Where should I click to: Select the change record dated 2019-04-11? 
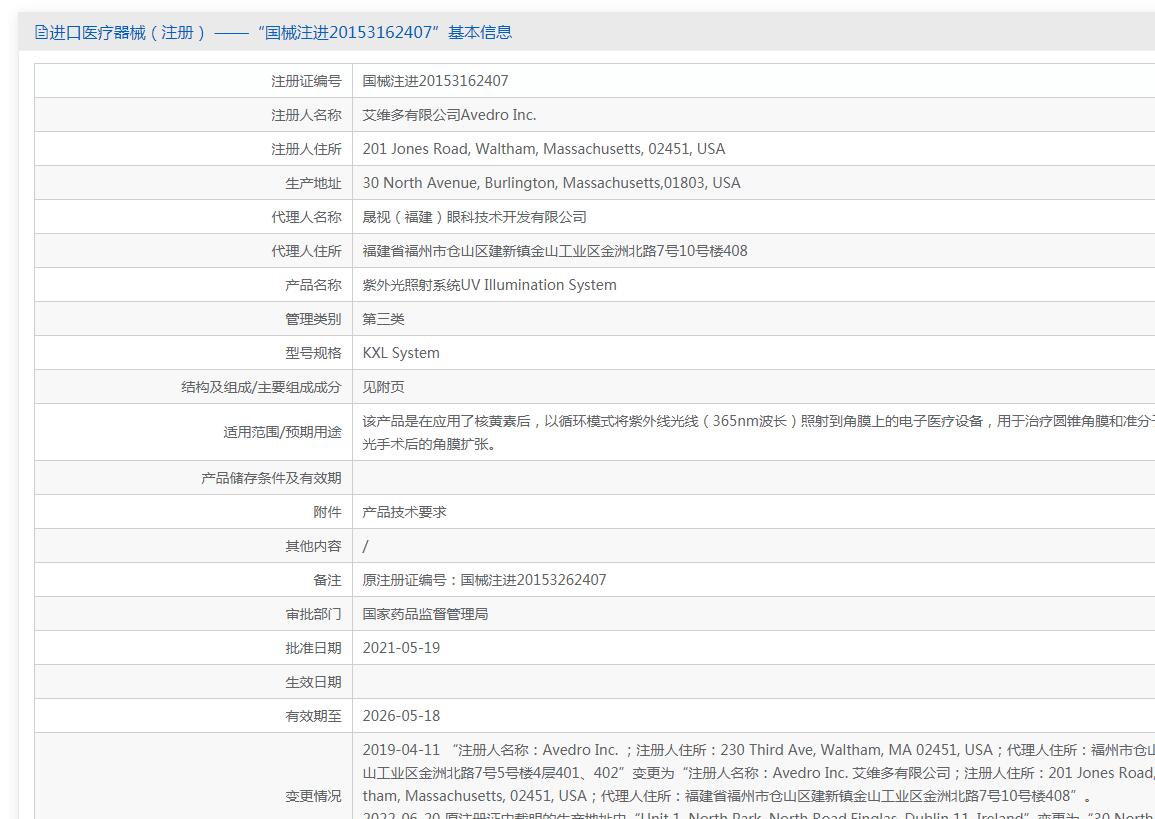pos(758,773)
